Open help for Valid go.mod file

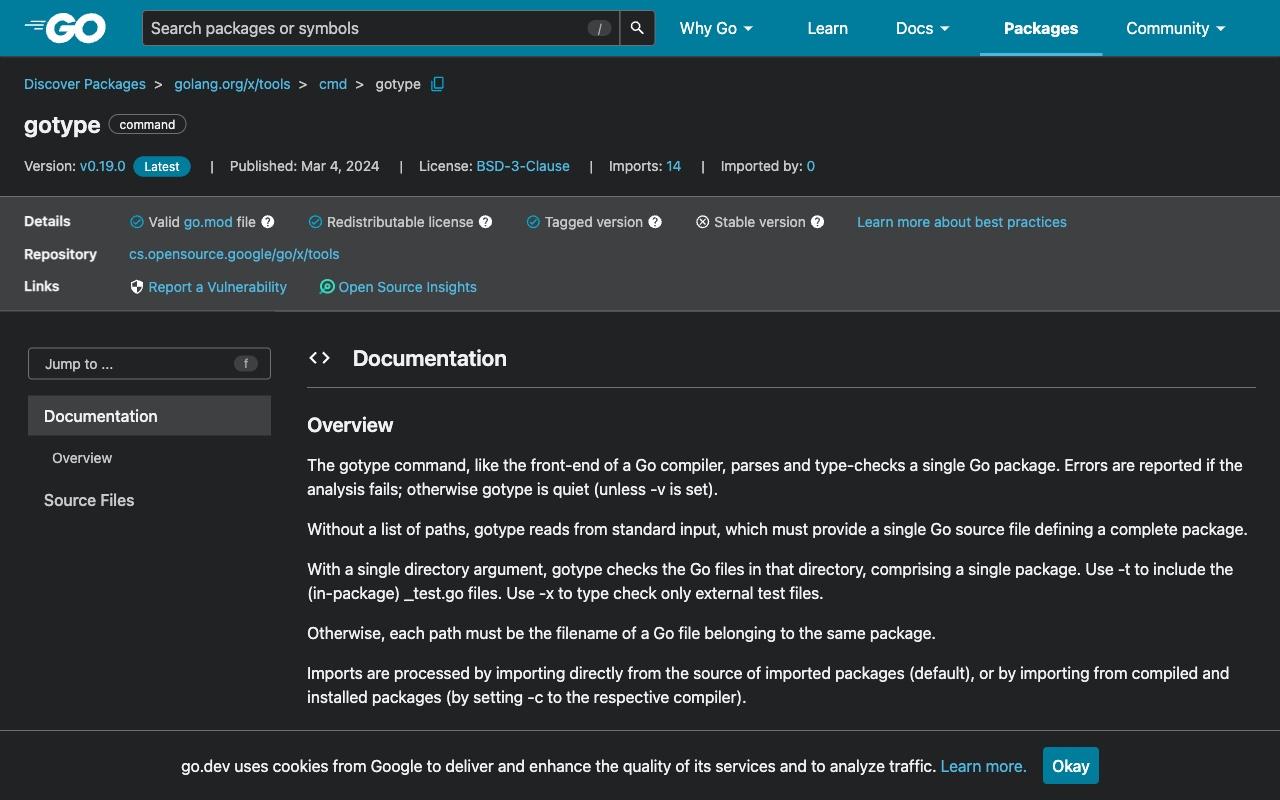coord(268,222)
